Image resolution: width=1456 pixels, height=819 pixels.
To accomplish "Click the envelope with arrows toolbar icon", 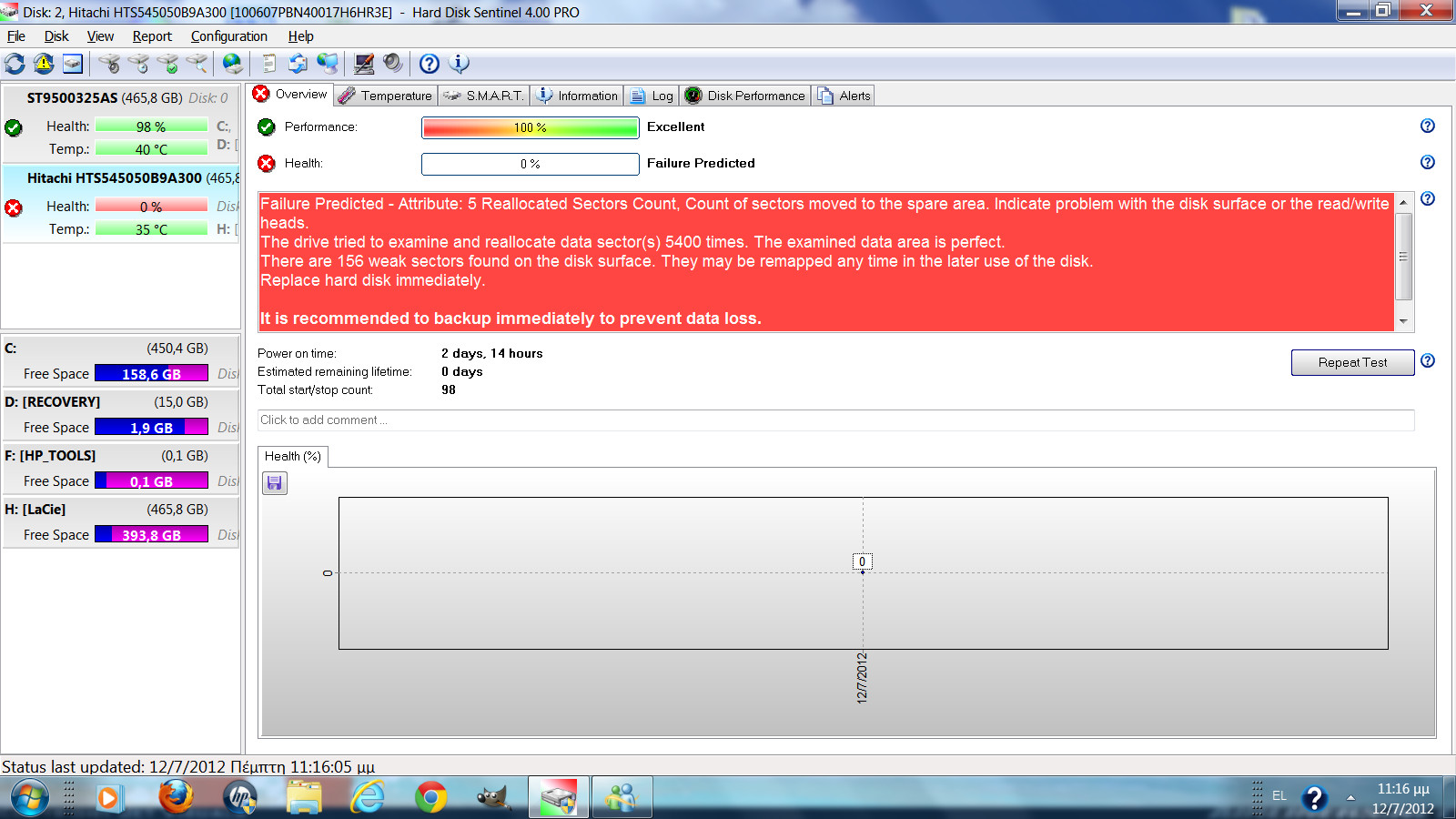I will [298, 64].
